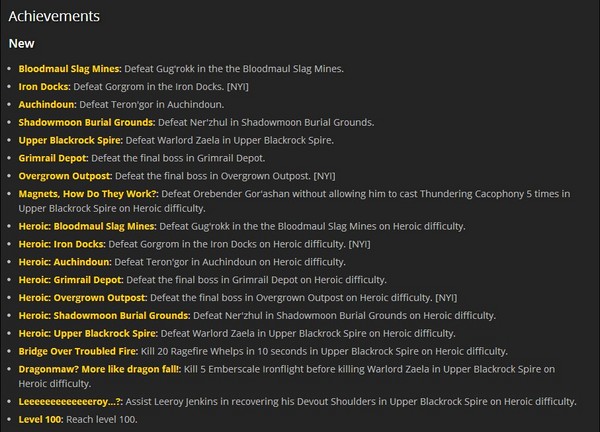Open the non-heroic Overgrown Outpost achievement link

66,176
